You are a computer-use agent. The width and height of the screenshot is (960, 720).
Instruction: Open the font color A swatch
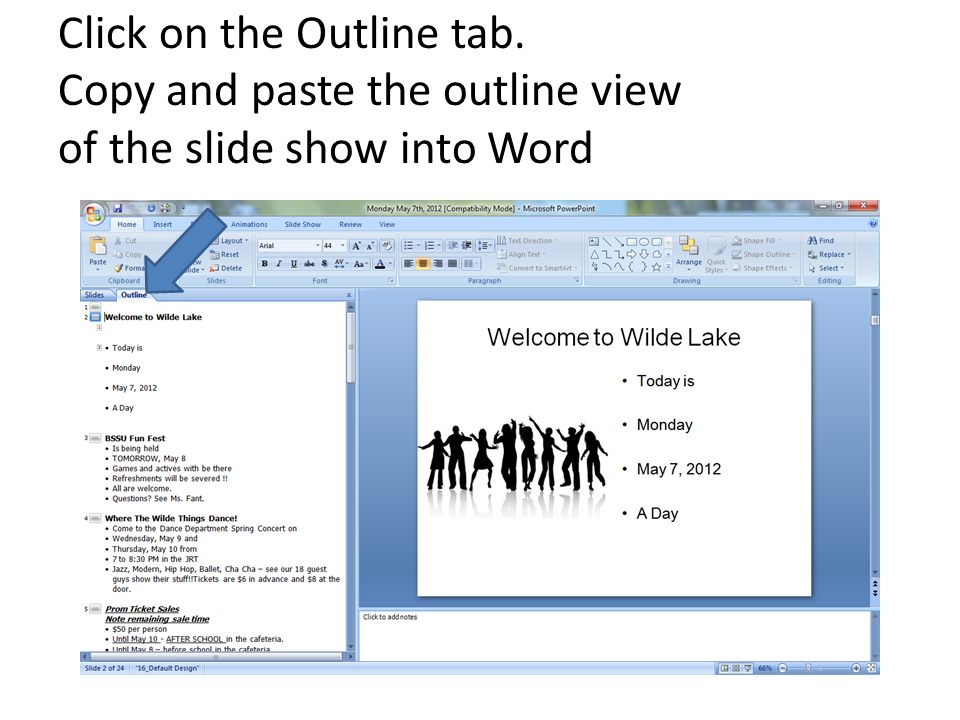coord(380,264)
